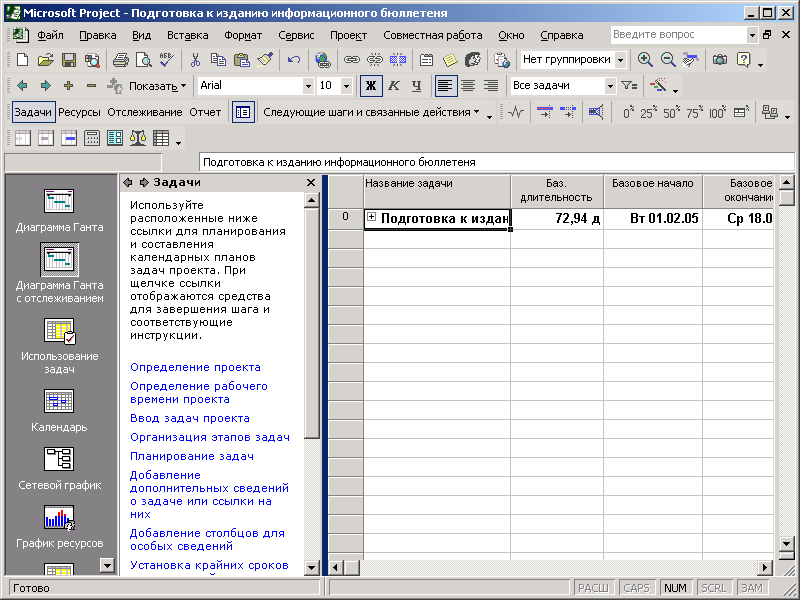Click the Ввод задач проекта link

pos(190,418)
